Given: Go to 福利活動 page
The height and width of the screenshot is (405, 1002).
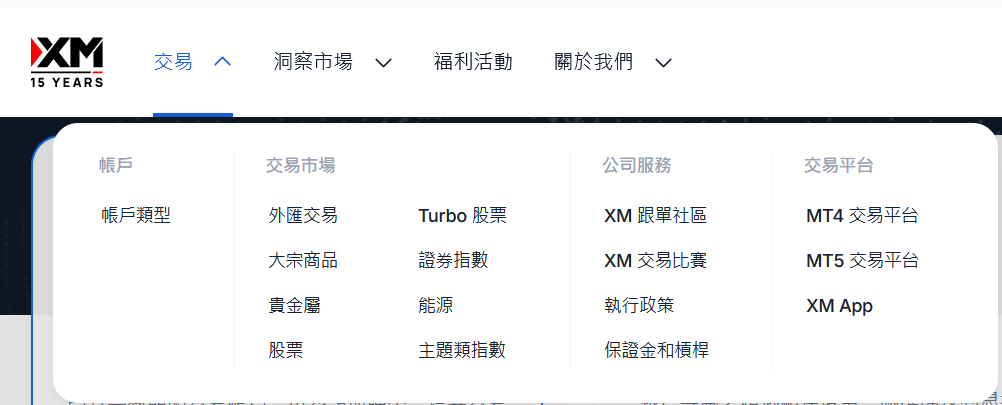Looking at the screenshot, I should pos(473,62).
